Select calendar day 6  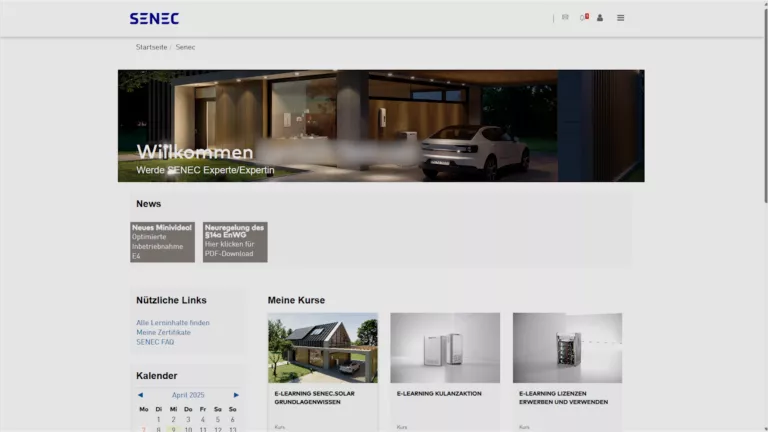233,419
